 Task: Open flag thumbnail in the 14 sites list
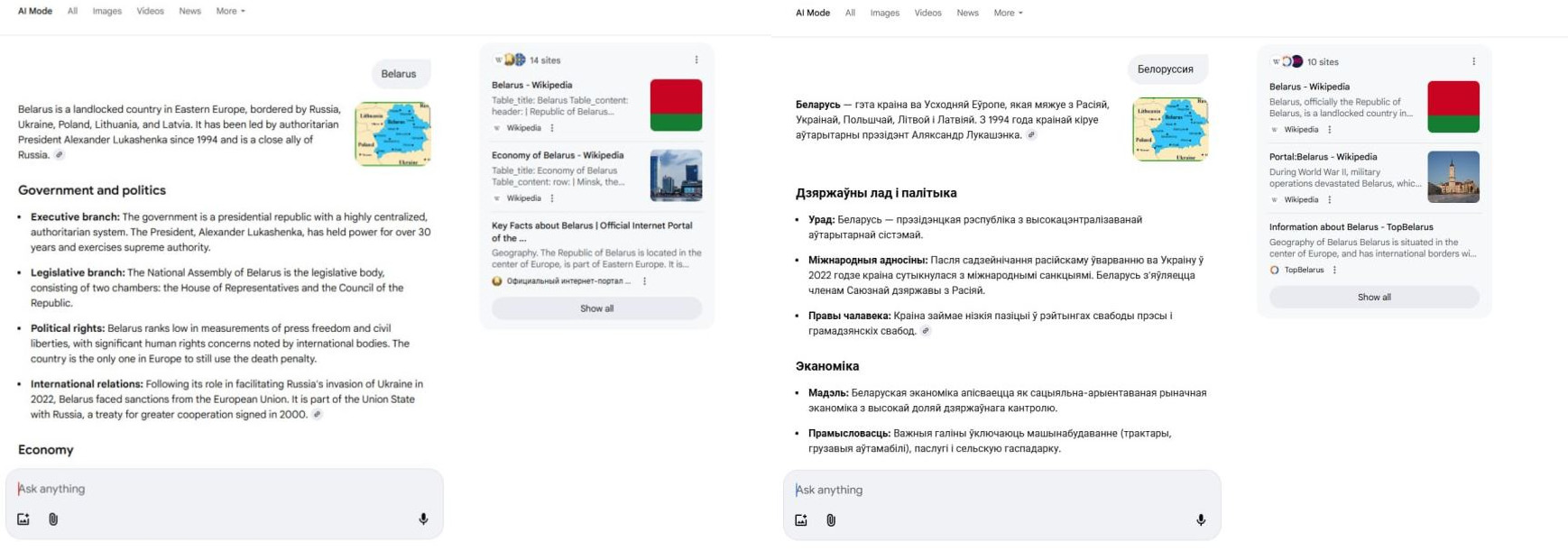[676, 105]
